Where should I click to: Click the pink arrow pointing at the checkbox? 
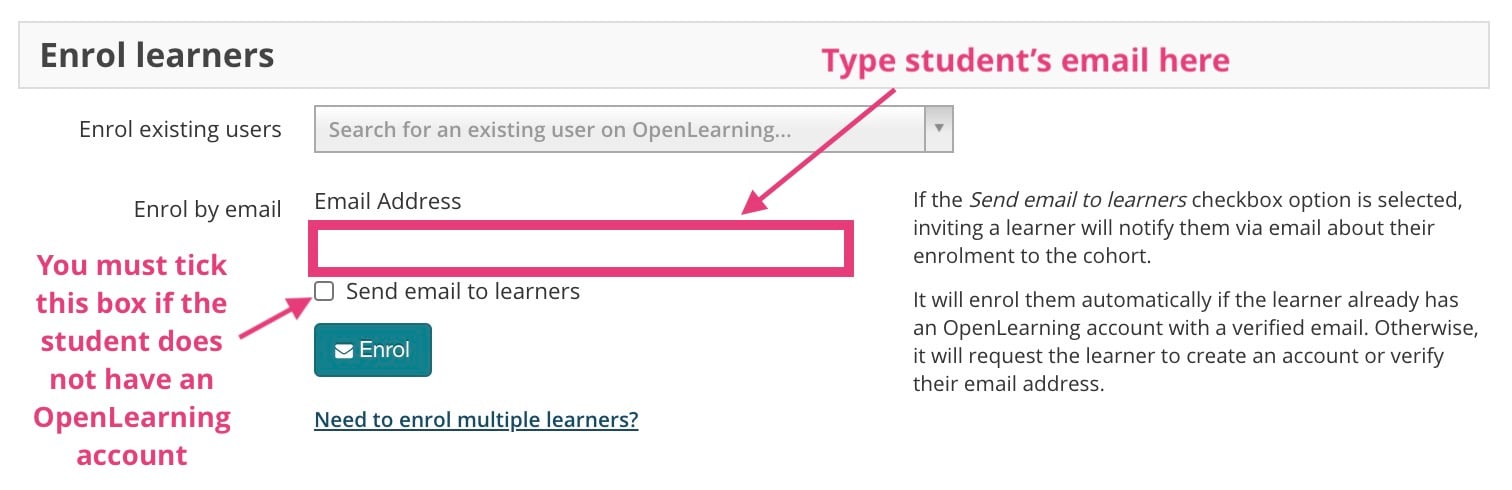(x=276, y=321)
